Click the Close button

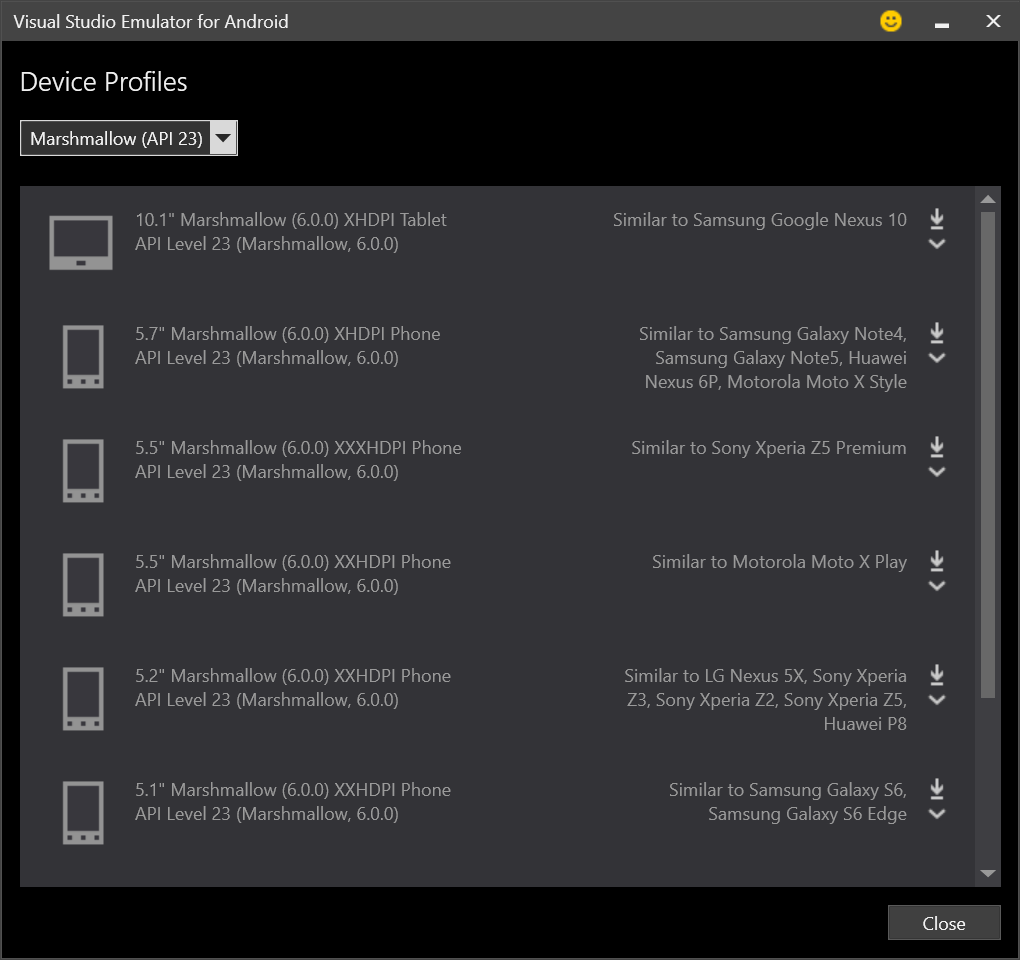tap(944, 922)
